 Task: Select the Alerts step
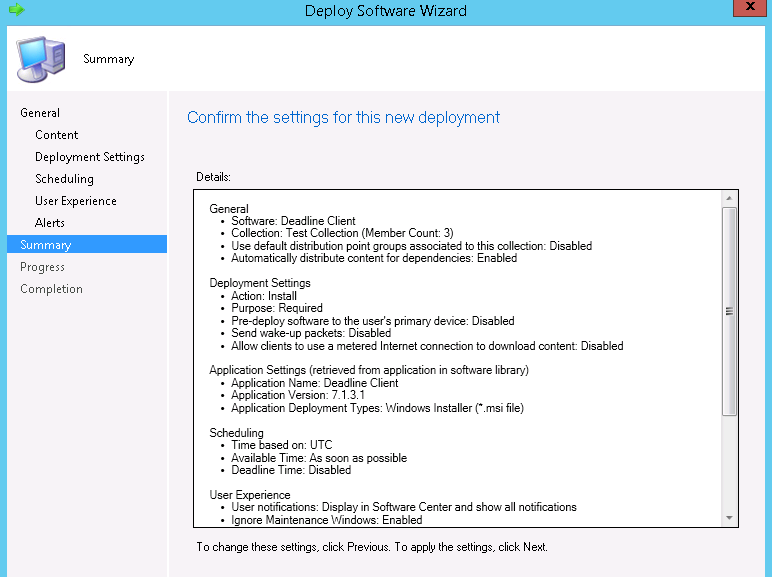[x=50, y=223]
